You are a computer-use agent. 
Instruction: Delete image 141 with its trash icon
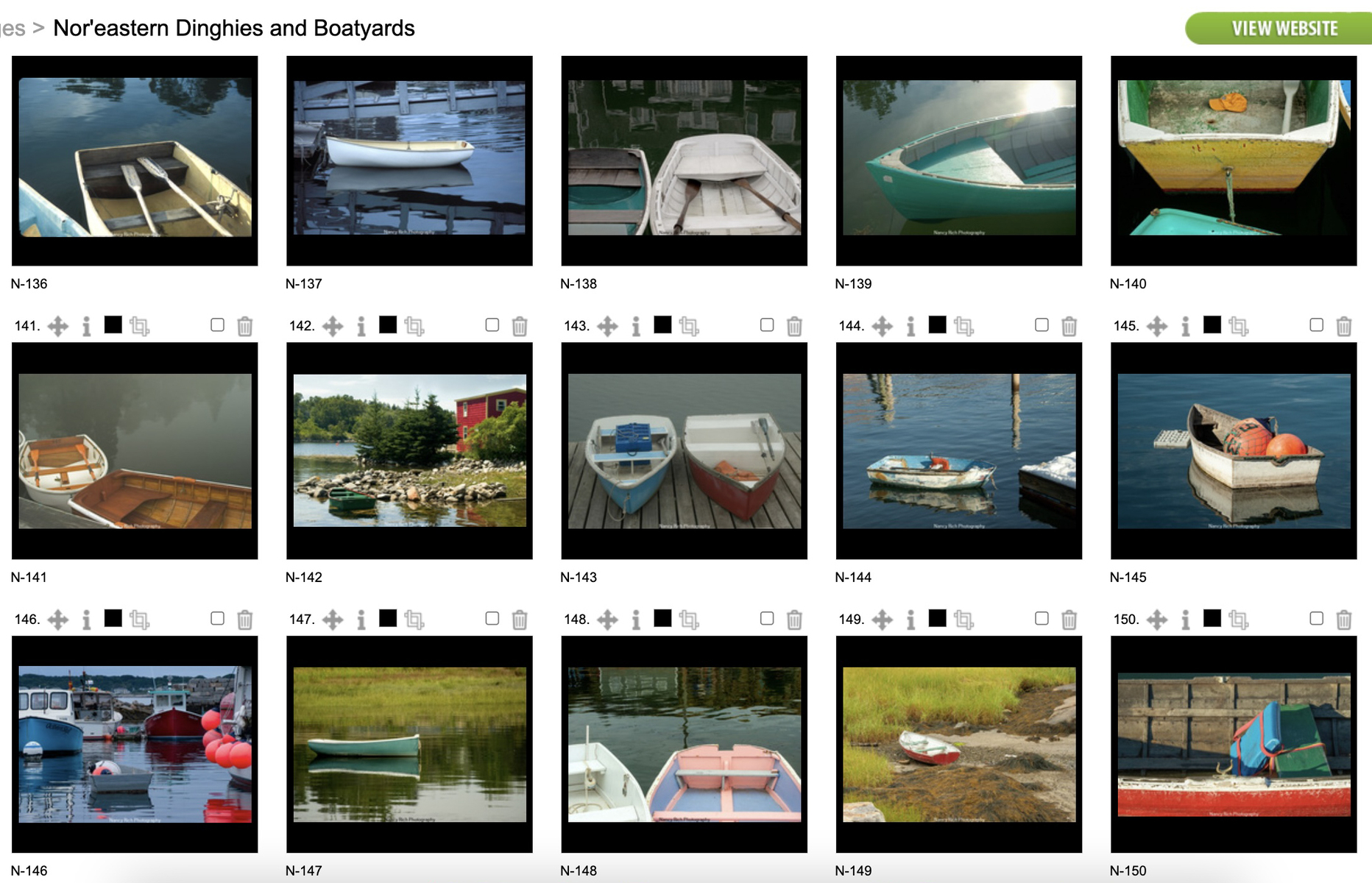coord(245,326)
